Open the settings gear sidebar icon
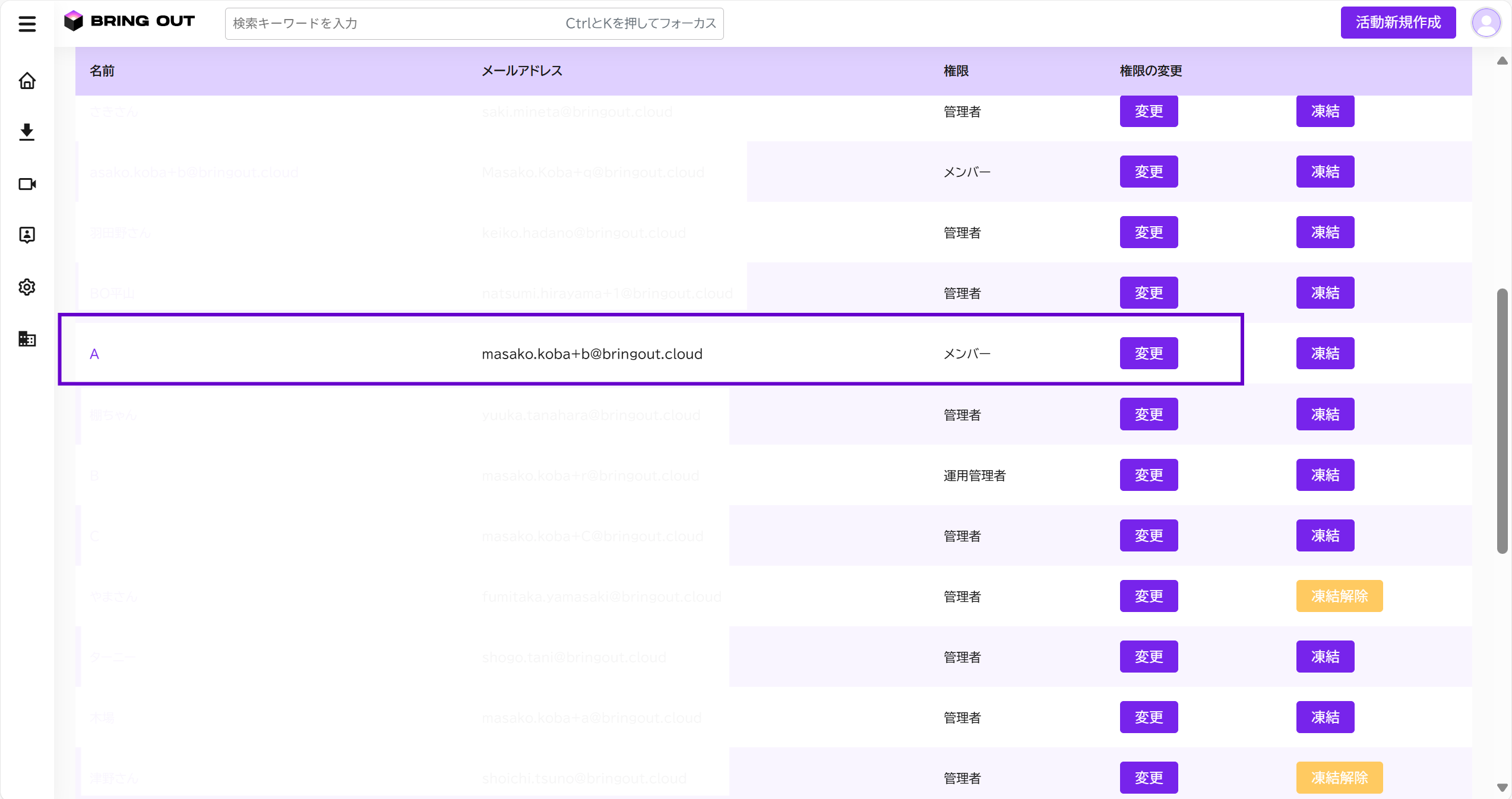This screenshot has width=1512, height=799. [27, 287]
